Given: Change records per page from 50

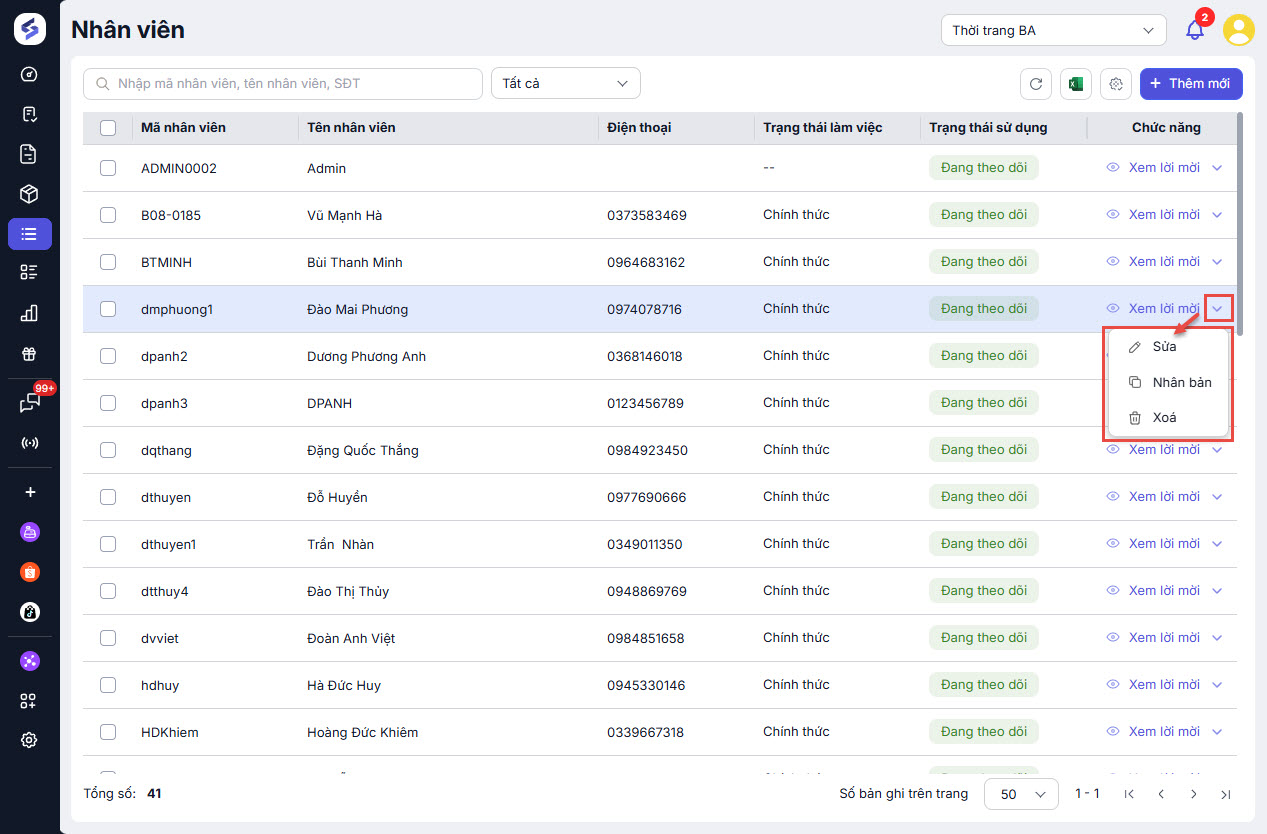Looking at the screenshot, I should coord(1021,794).
